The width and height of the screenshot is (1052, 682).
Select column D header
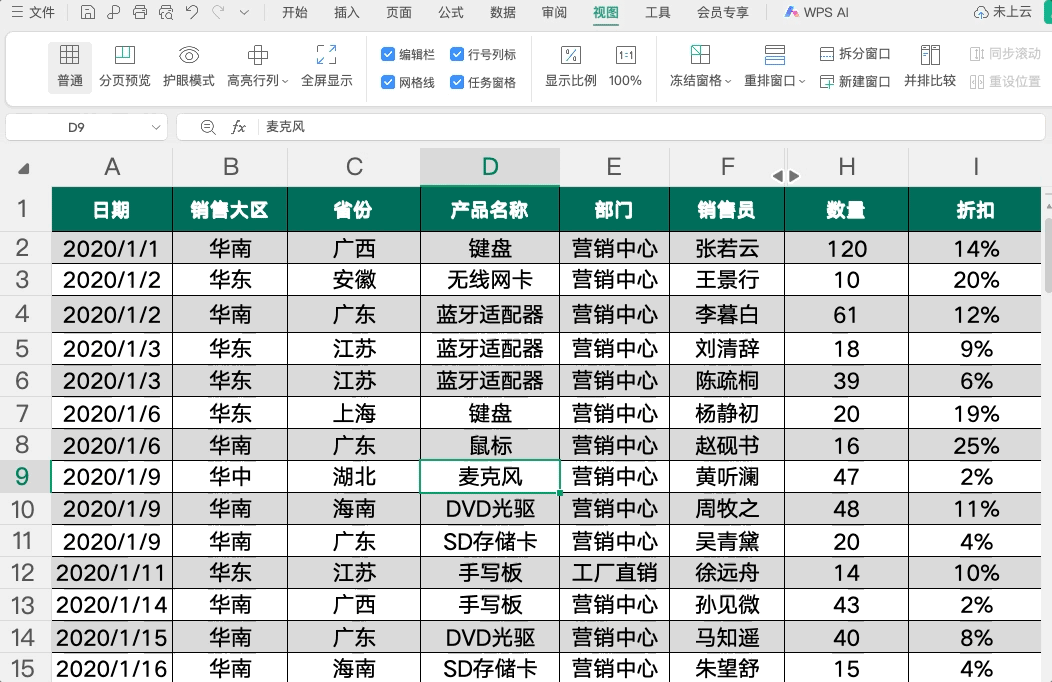[x=490, y=166]
